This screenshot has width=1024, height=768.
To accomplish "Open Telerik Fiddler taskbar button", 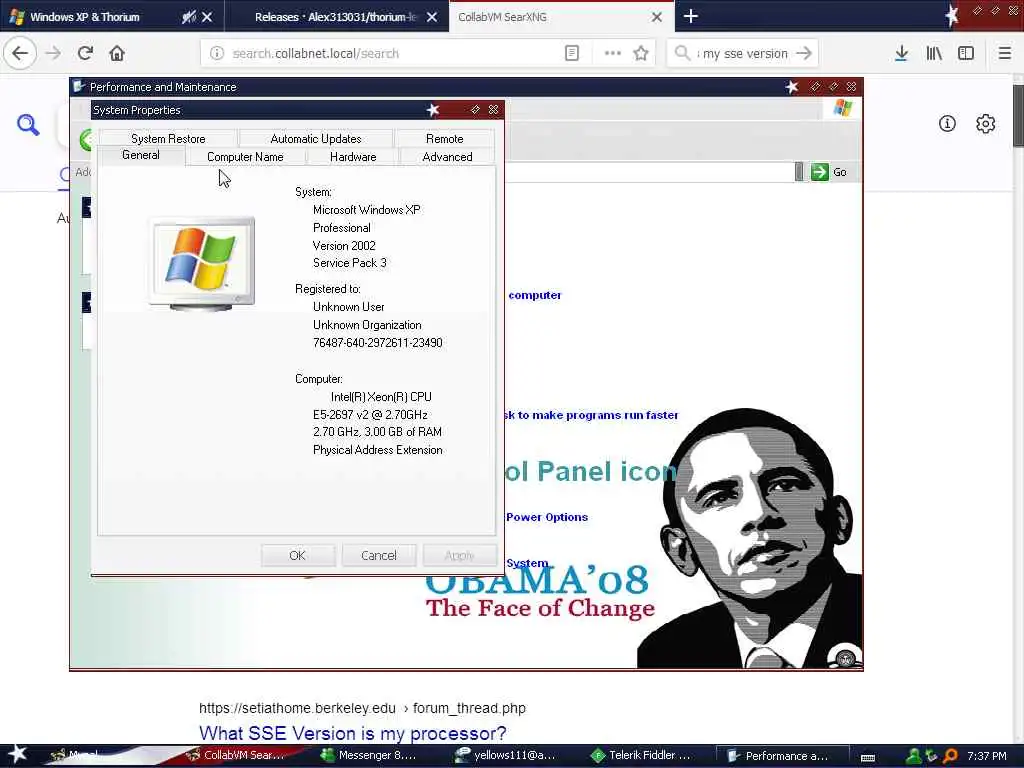I will 641,756.
